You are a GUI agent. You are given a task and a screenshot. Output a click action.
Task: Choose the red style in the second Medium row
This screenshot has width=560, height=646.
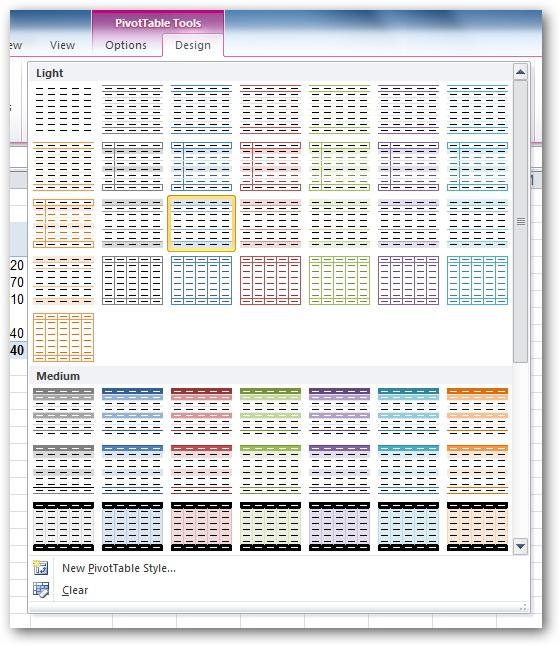click(x=202, y=469)
